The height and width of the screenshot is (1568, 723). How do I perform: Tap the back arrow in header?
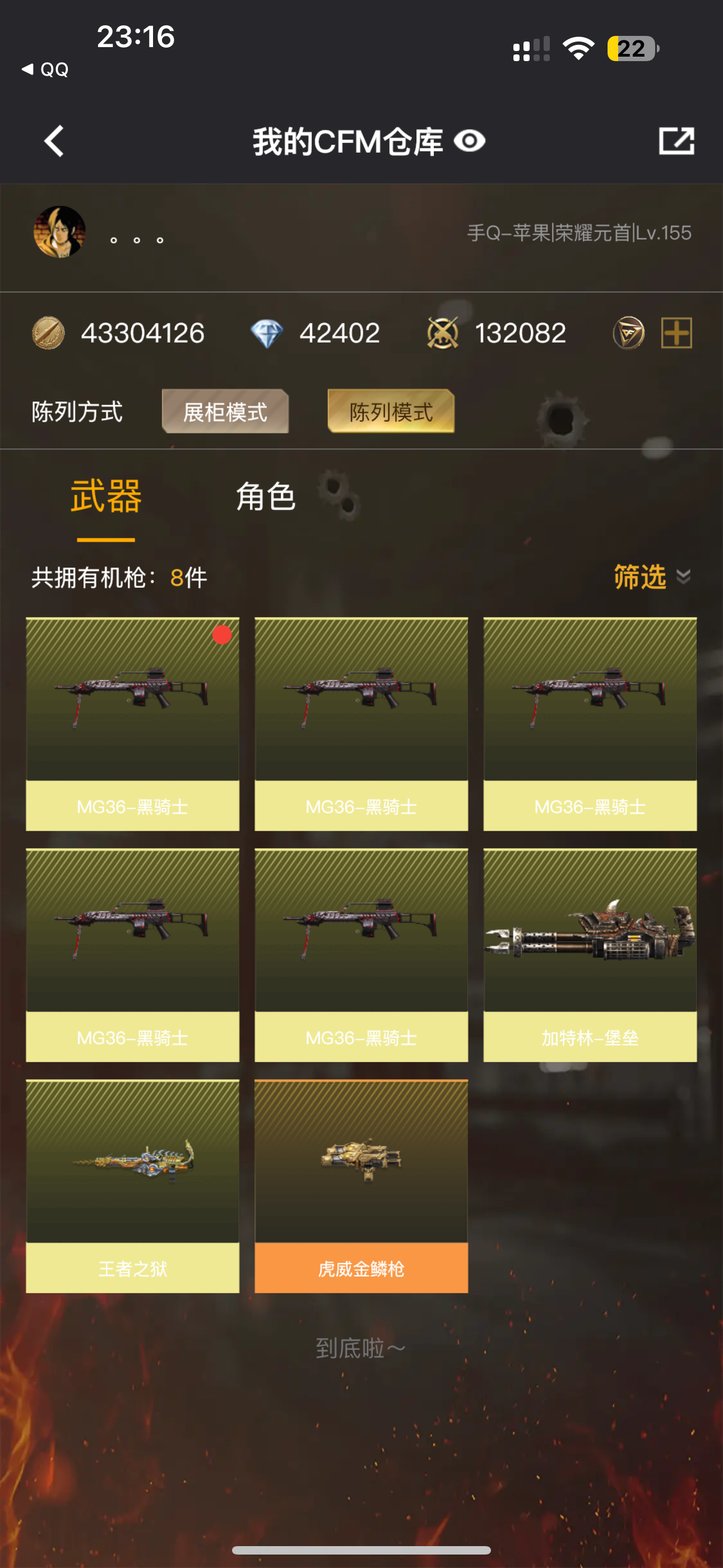coord(54,141)
